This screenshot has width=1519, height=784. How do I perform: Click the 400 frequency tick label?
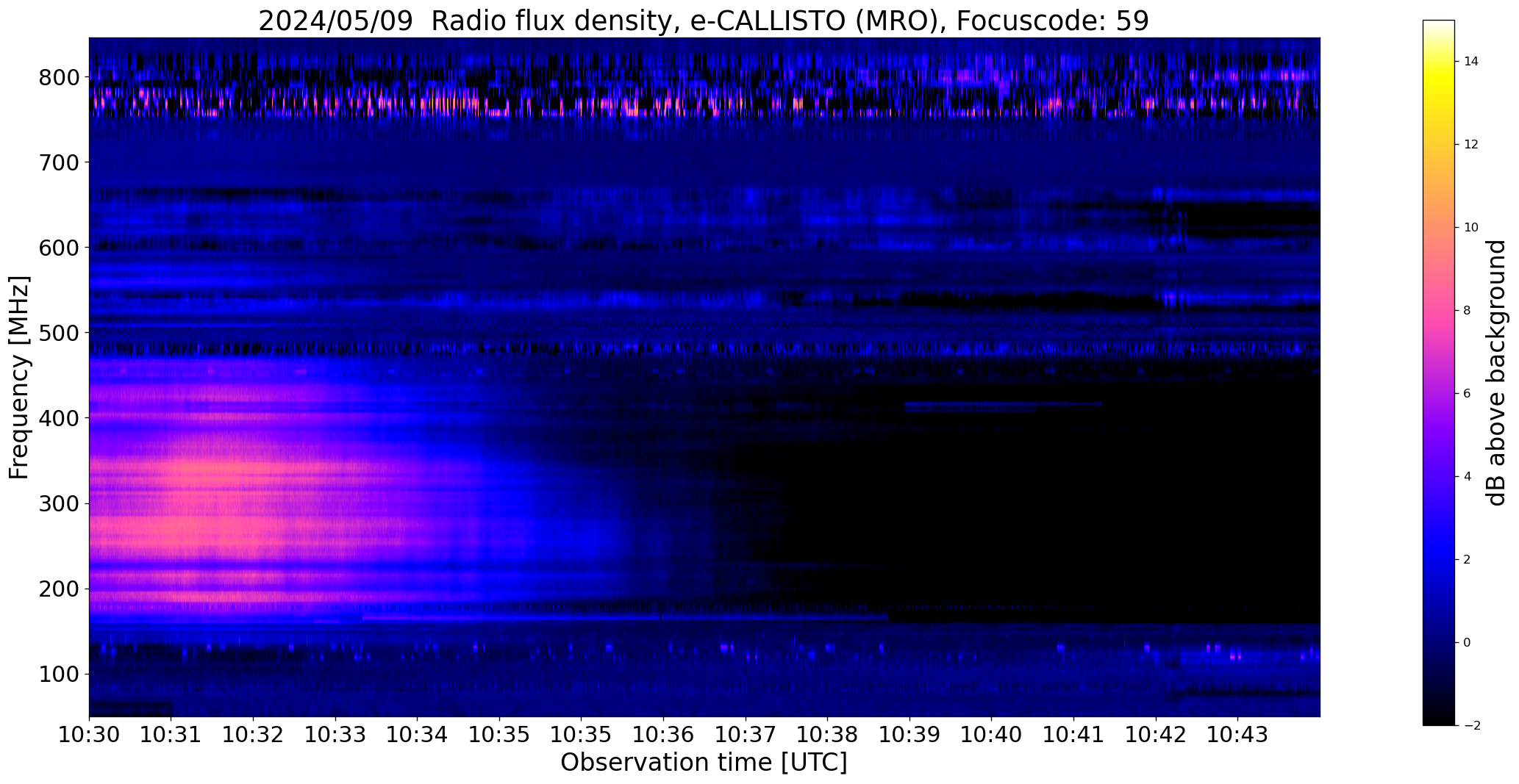tap(59, 418)
